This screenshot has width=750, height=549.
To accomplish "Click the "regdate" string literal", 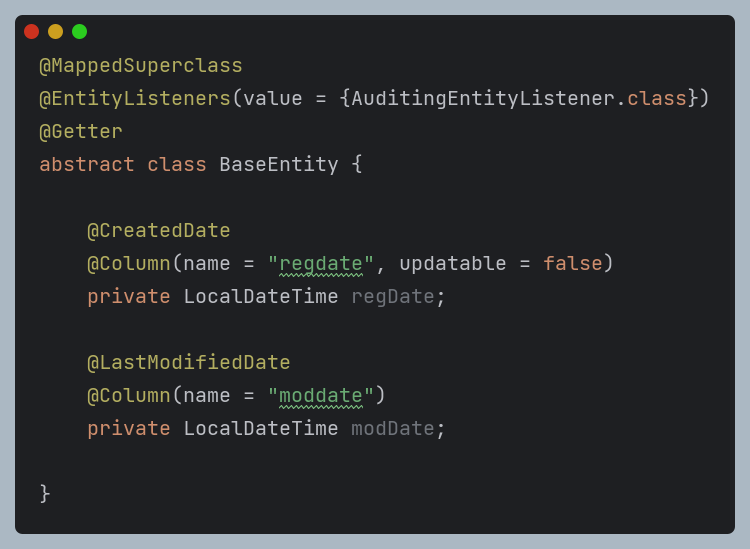I will tap(320, 264).
